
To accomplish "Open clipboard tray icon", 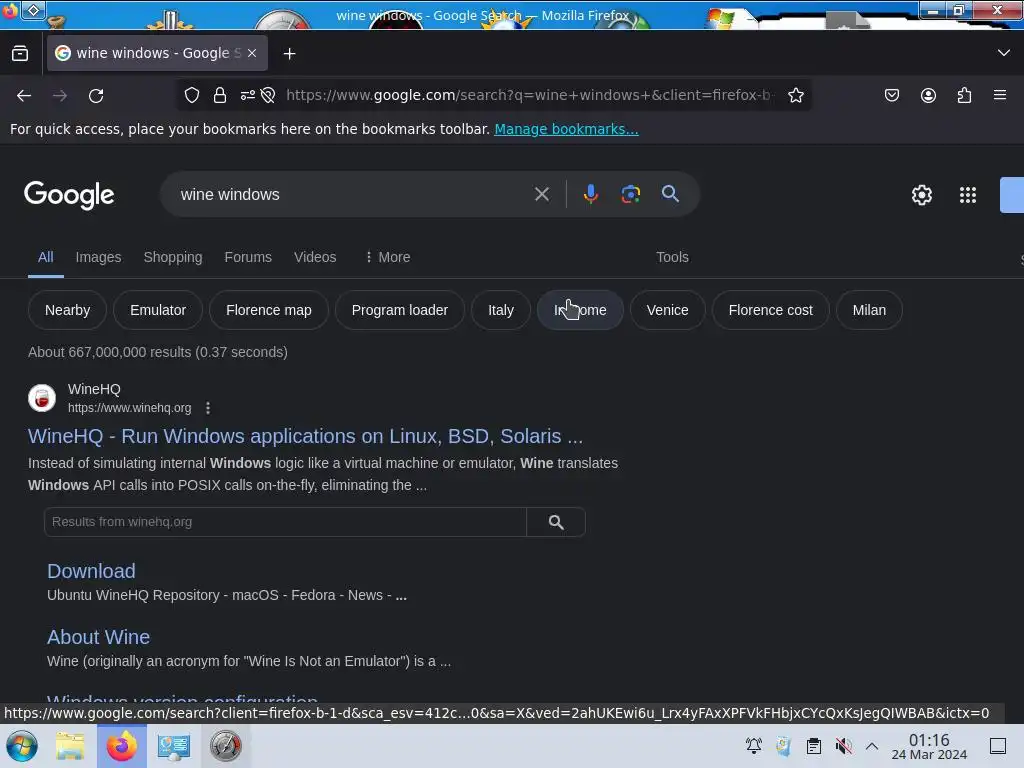I will coord(813,746).
